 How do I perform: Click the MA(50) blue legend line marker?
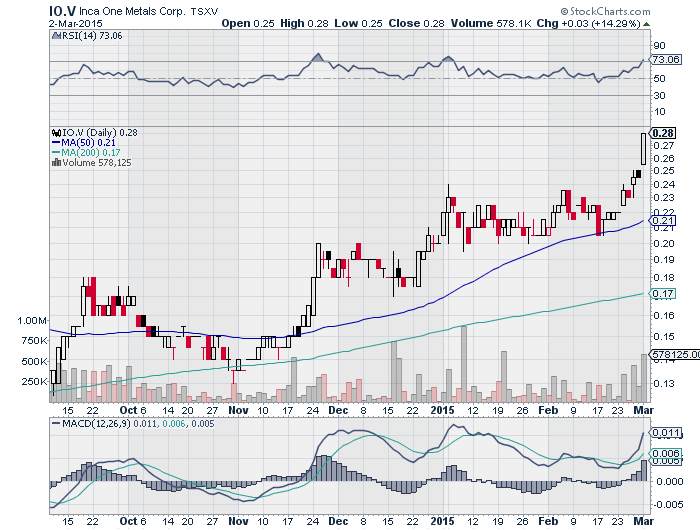pyautogui.click(x=55, y=142)
